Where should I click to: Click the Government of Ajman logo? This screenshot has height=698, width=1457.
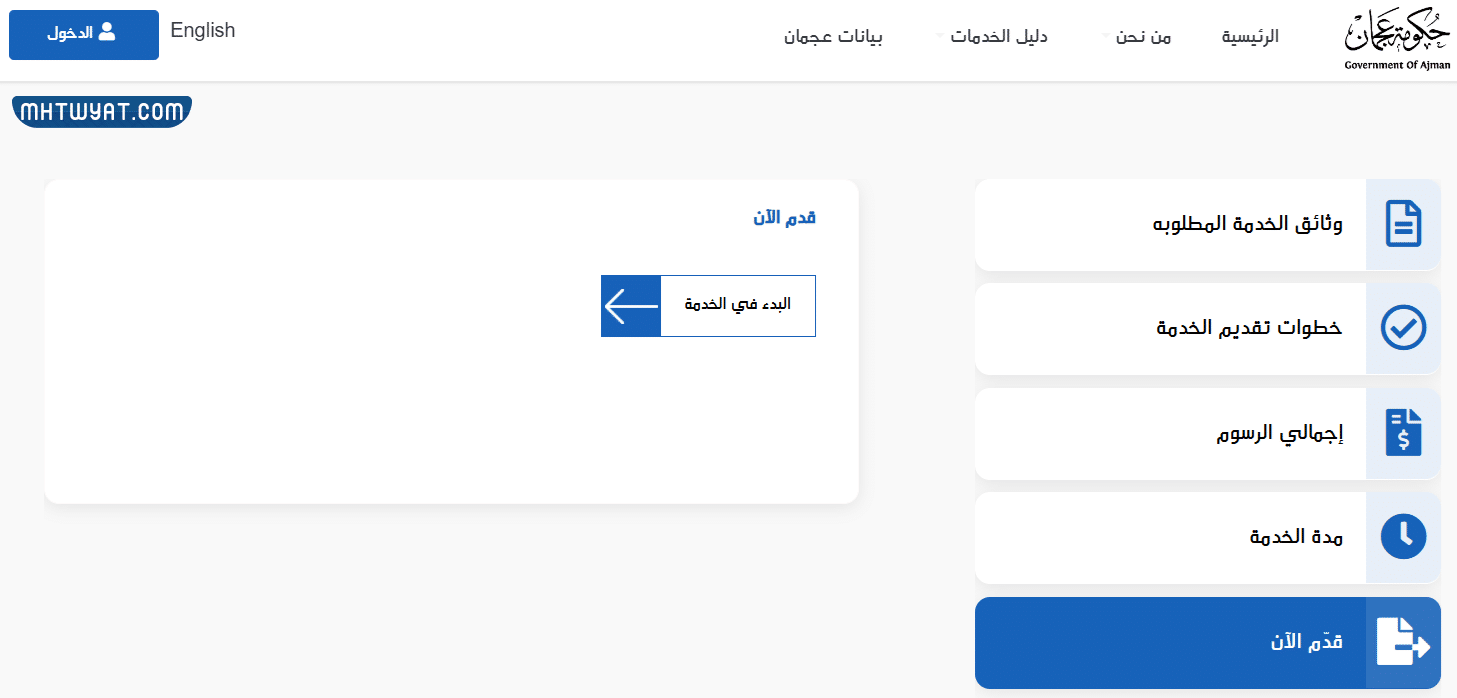click(x=1396, y=36)
